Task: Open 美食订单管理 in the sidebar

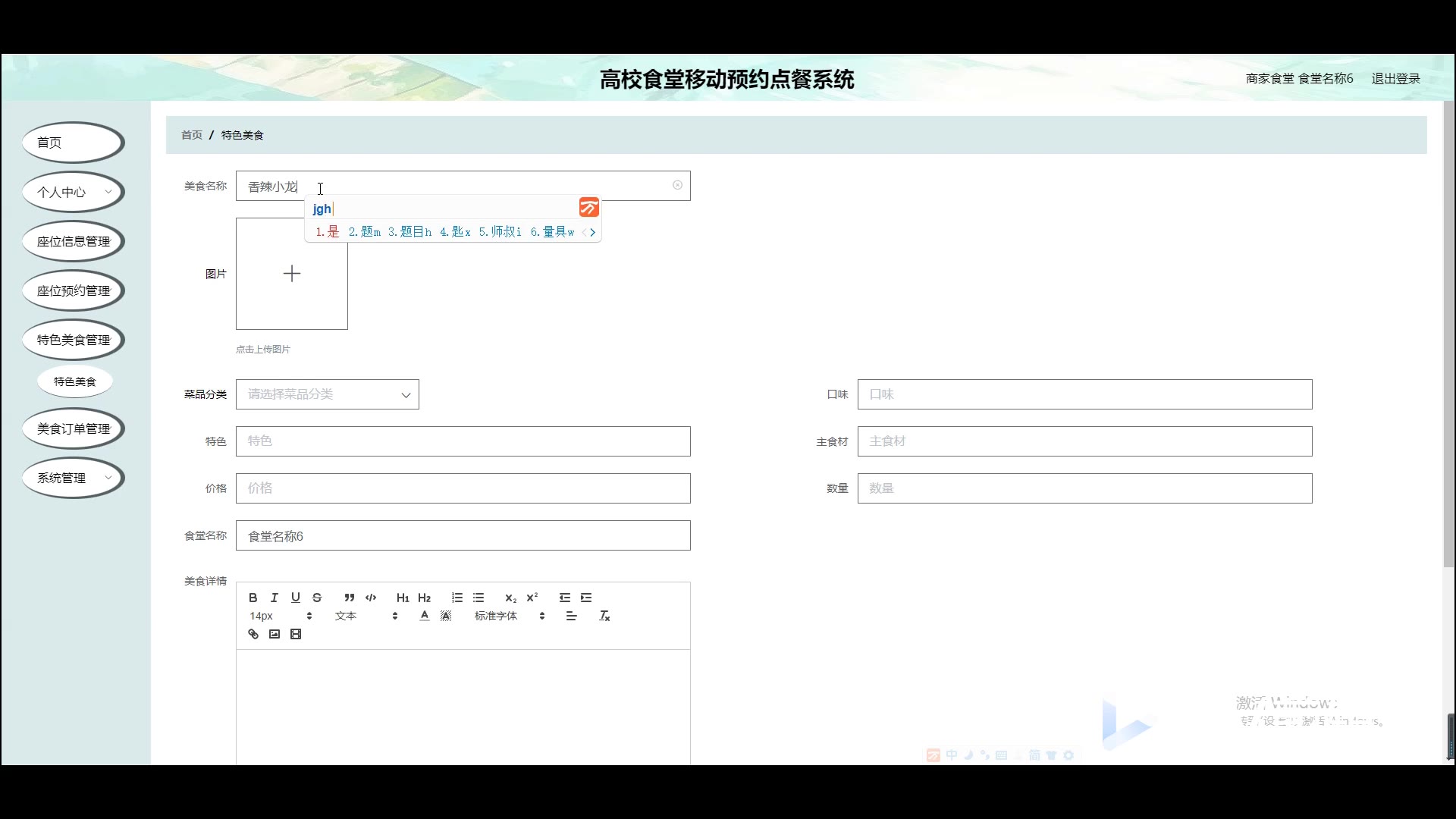Action: tap(74, 428)
